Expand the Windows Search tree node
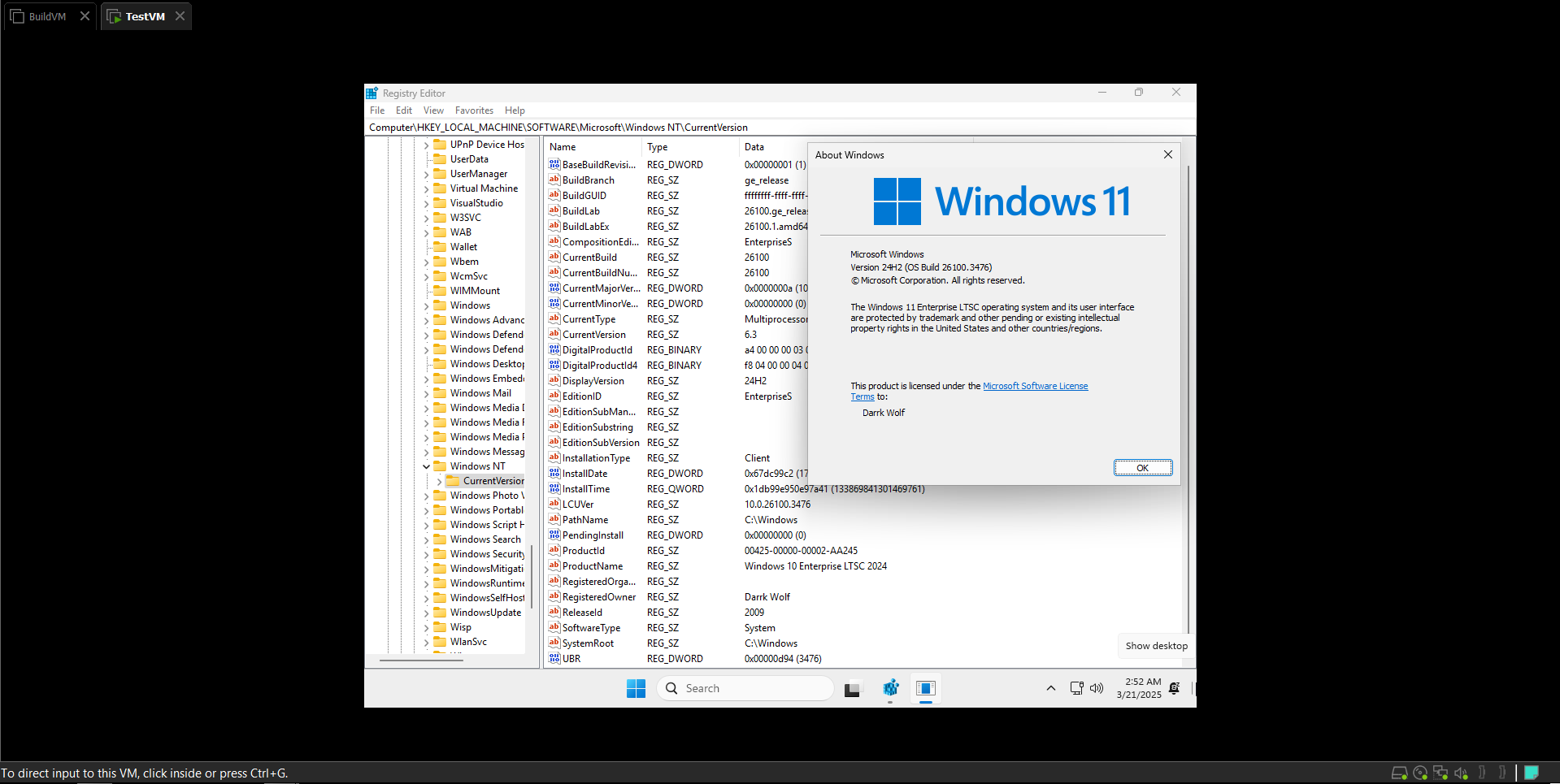The width and height of the screenshot is (1560, 784). tap(426, 539)
